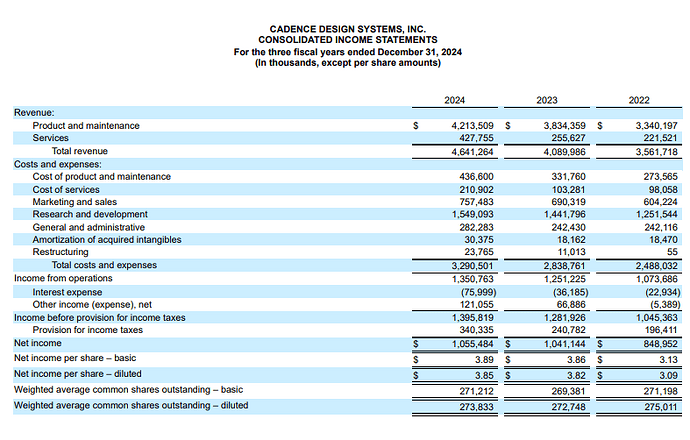
Task: Select Services value 427,755
Action: point(477,138)
